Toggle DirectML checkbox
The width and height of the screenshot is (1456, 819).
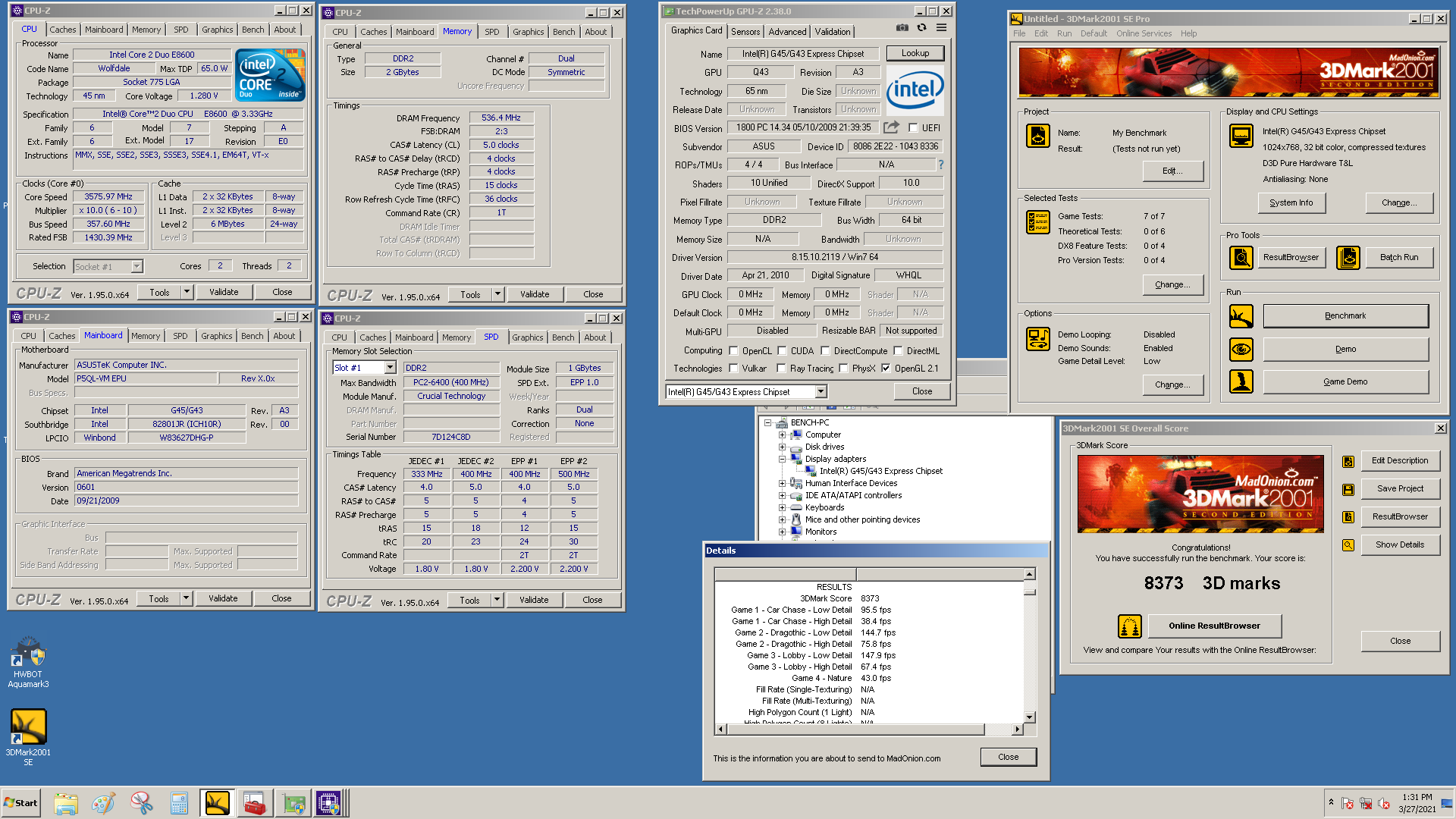coord(898,351)
